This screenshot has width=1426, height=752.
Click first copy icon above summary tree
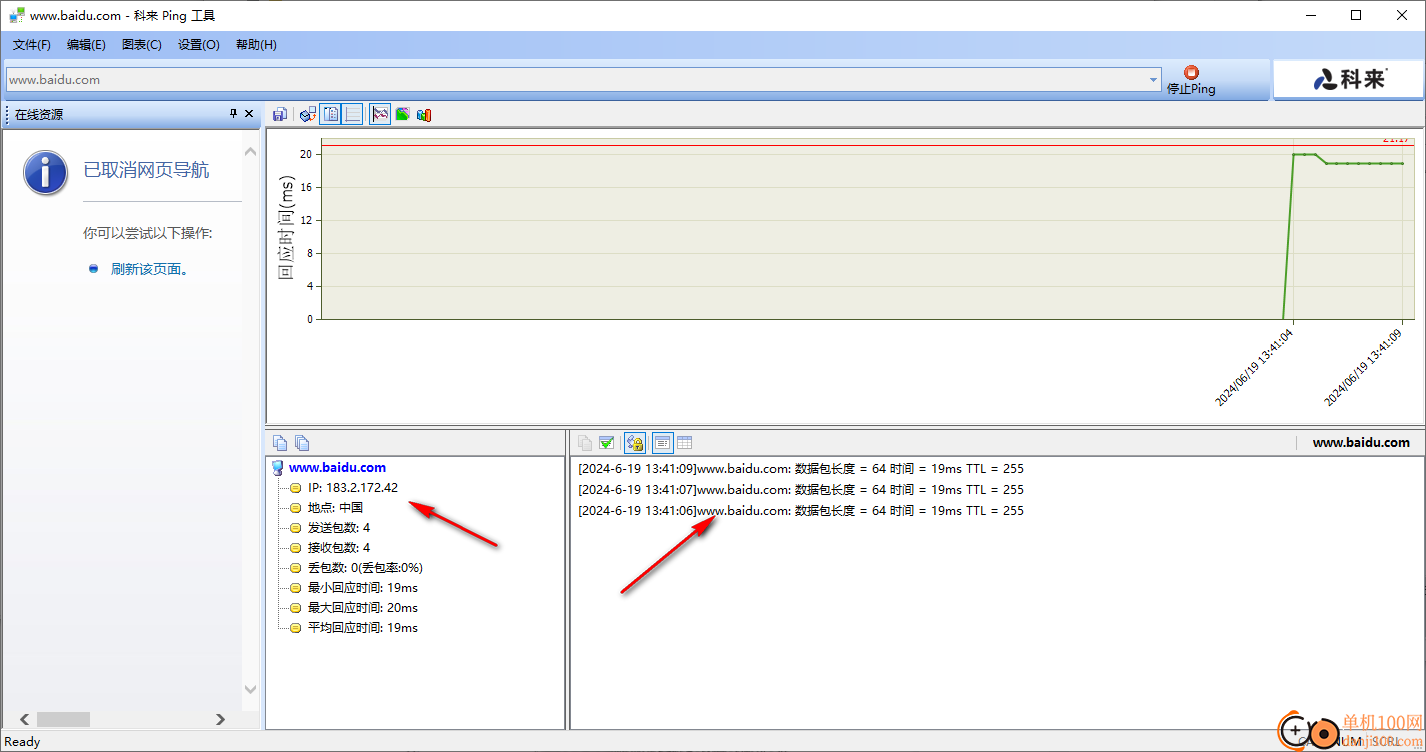[280, 443]
